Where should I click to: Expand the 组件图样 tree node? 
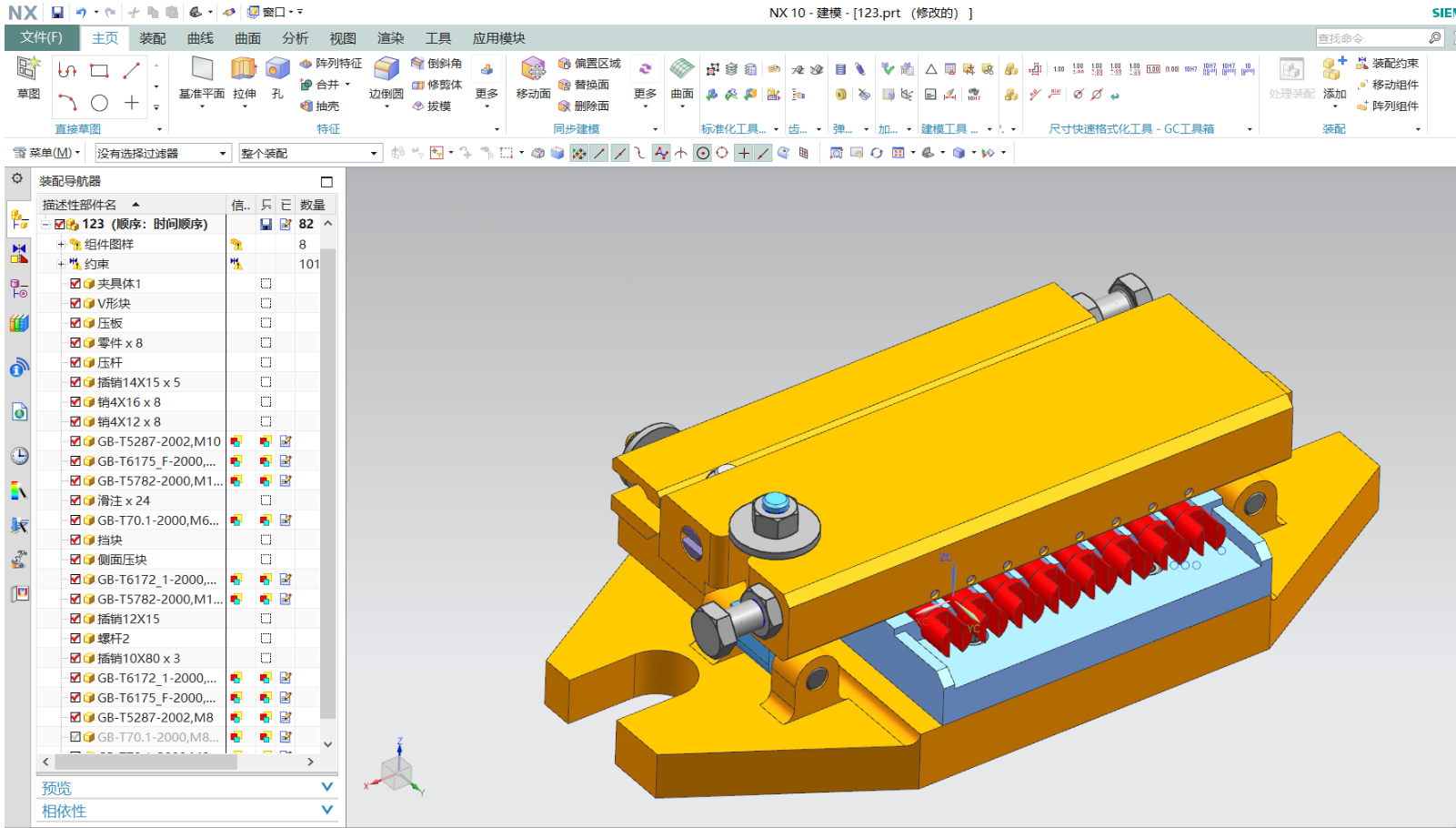click(x=61, y=245)
